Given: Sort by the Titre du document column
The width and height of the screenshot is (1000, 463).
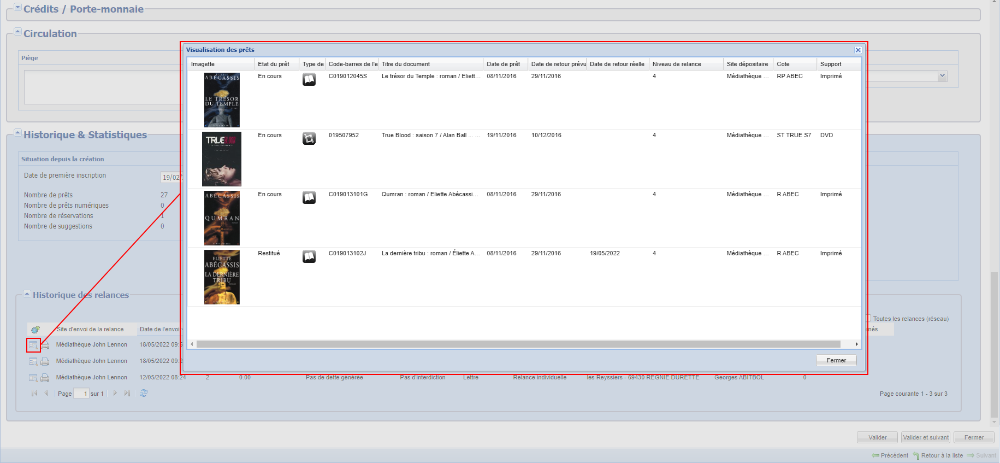Looking at the screenshot, I should pyautogui.click(x=430, y=64).
